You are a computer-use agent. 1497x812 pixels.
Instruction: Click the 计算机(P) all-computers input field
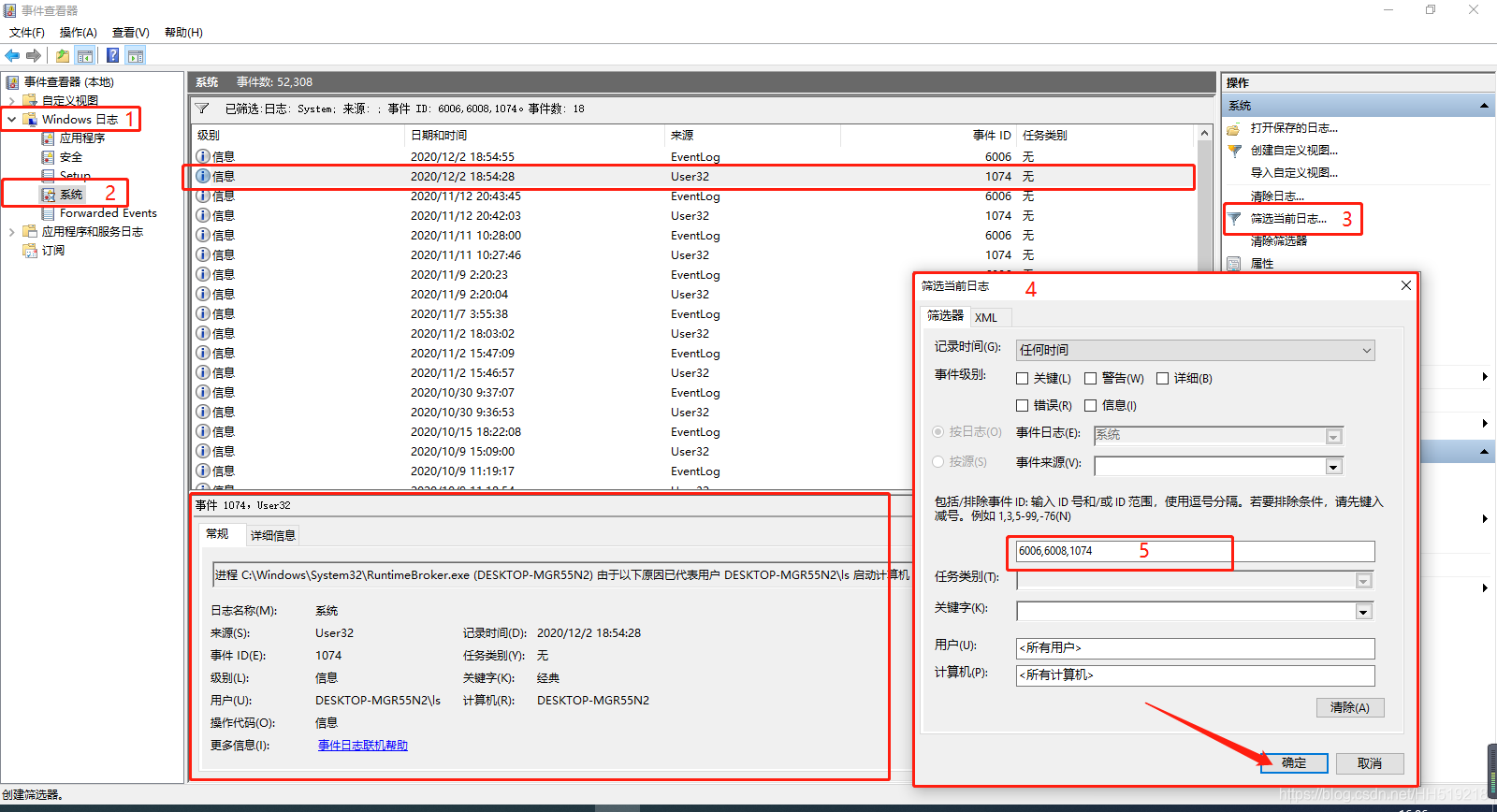1196,674
